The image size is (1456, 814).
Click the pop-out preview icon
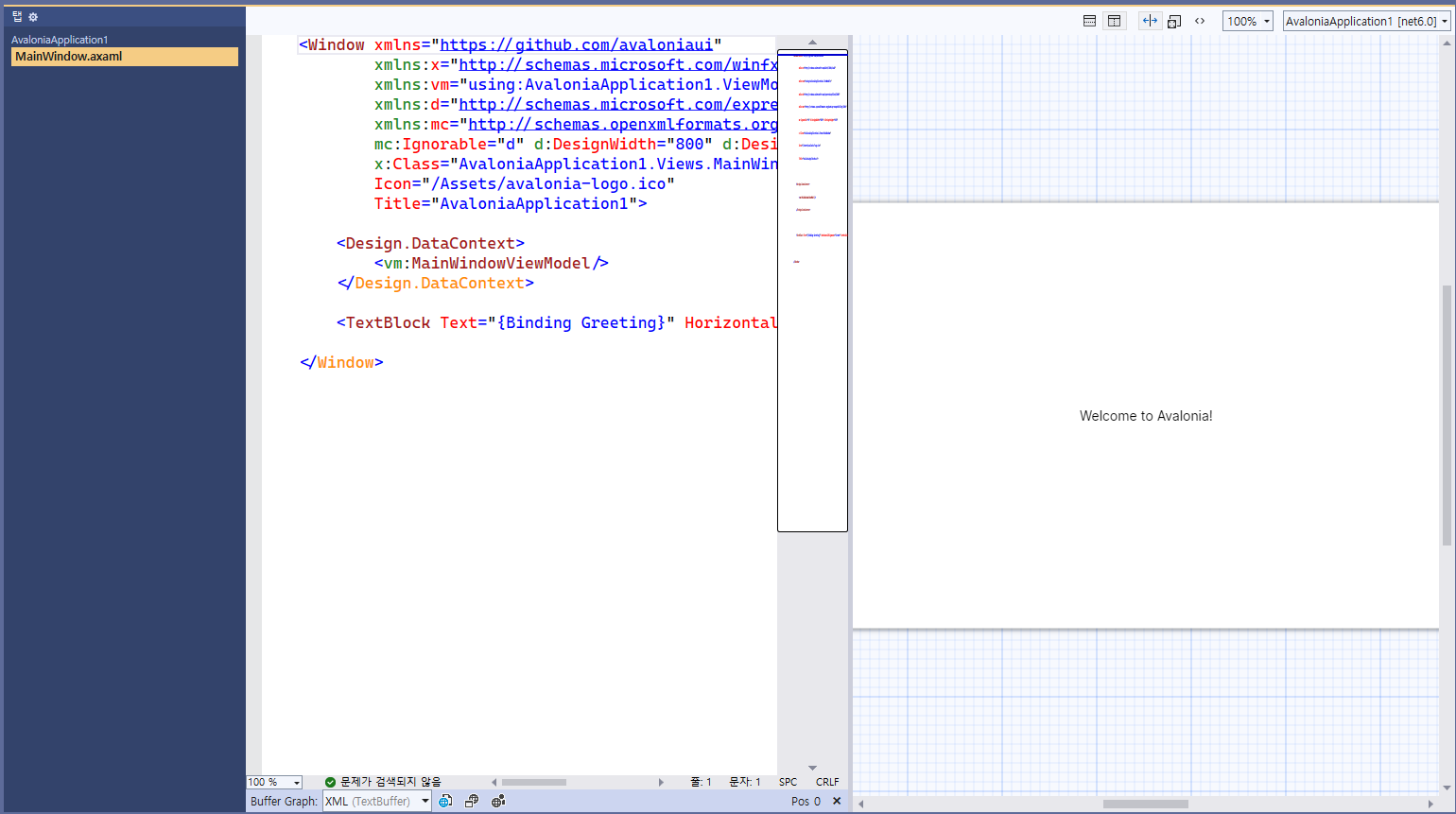(1174, 20)
